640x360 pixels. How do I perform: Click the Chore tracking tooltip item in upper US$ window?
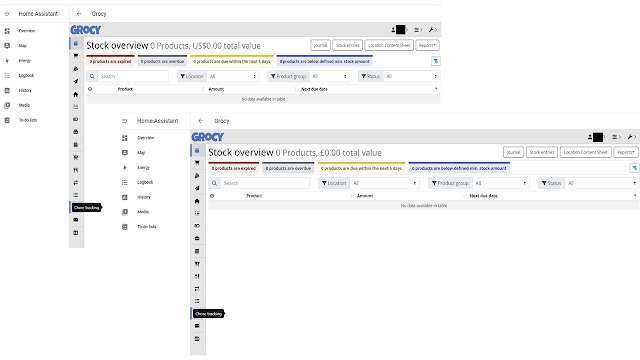coord(87,207)
